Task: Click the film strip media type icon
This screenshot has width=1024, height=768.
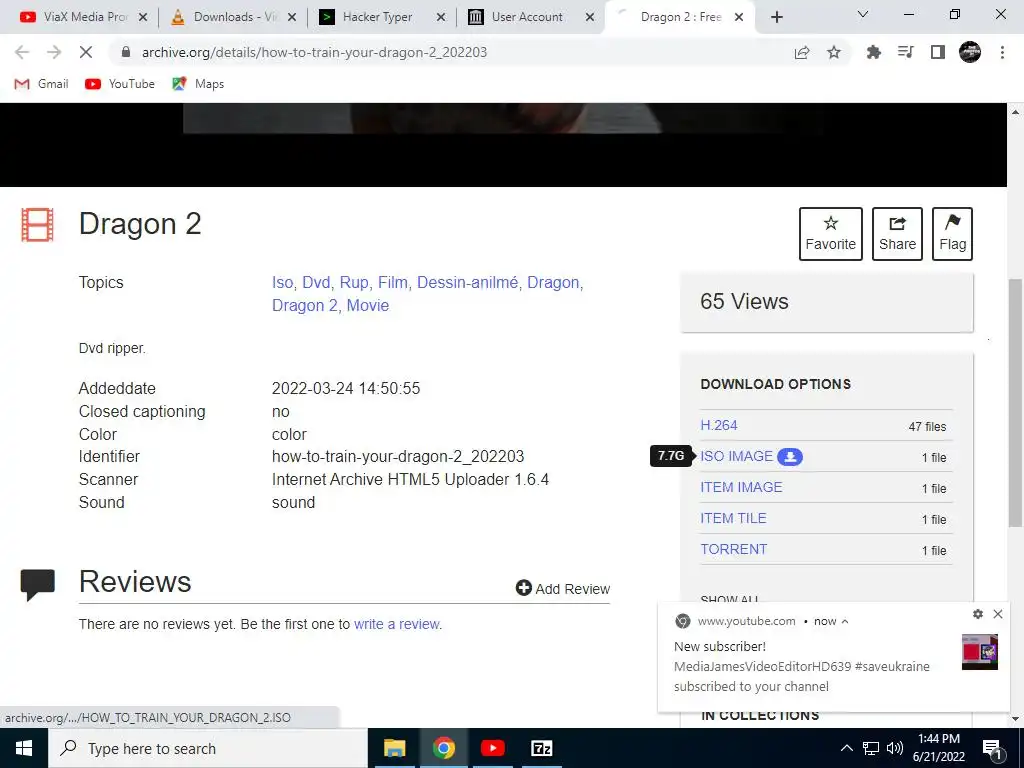Action: click(37, 225)
